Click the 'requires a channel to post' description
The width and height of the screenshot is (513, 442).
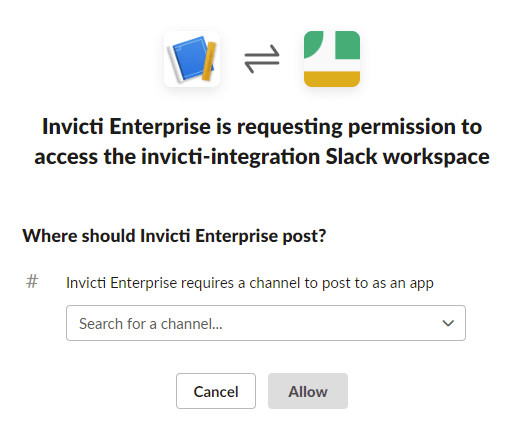250,283
